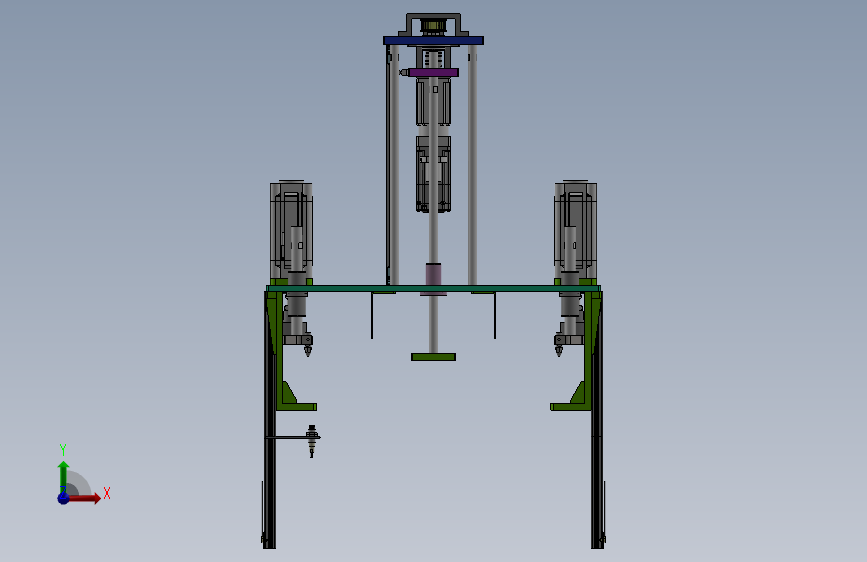Select the left gray motor cylinder
This screenshot has width=867, height=562.
[x=291, y=232]
